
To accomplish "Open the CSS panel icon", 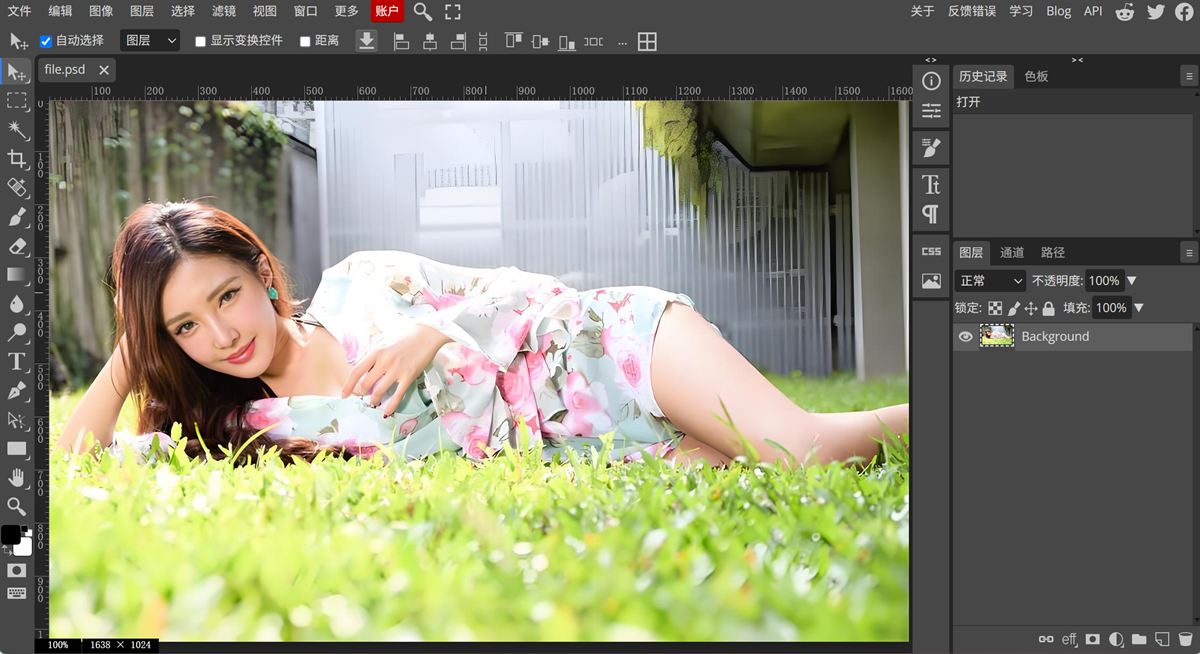I will click(931, 252).
